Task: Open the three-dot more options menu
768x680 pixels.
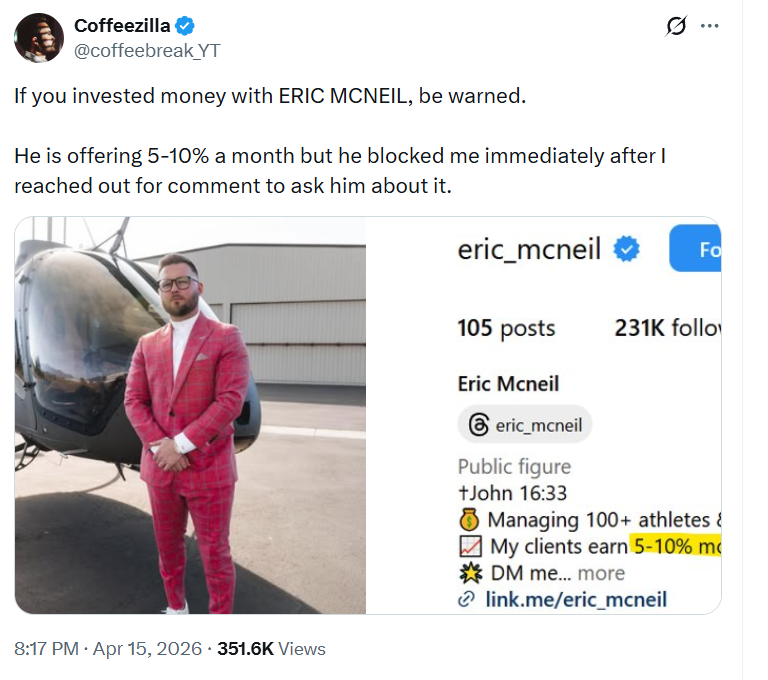Action: [710, 26]
